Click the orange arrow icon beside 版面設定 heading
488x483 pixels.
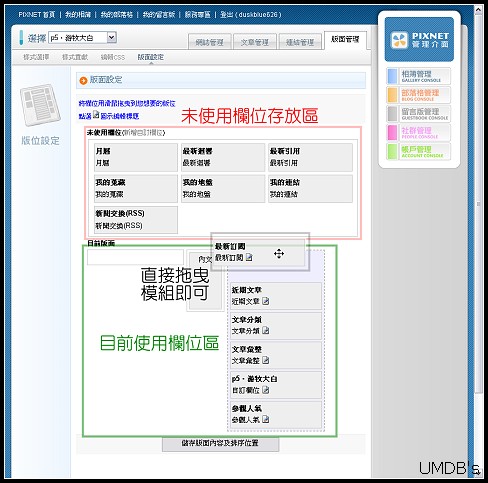coord(83,80)
